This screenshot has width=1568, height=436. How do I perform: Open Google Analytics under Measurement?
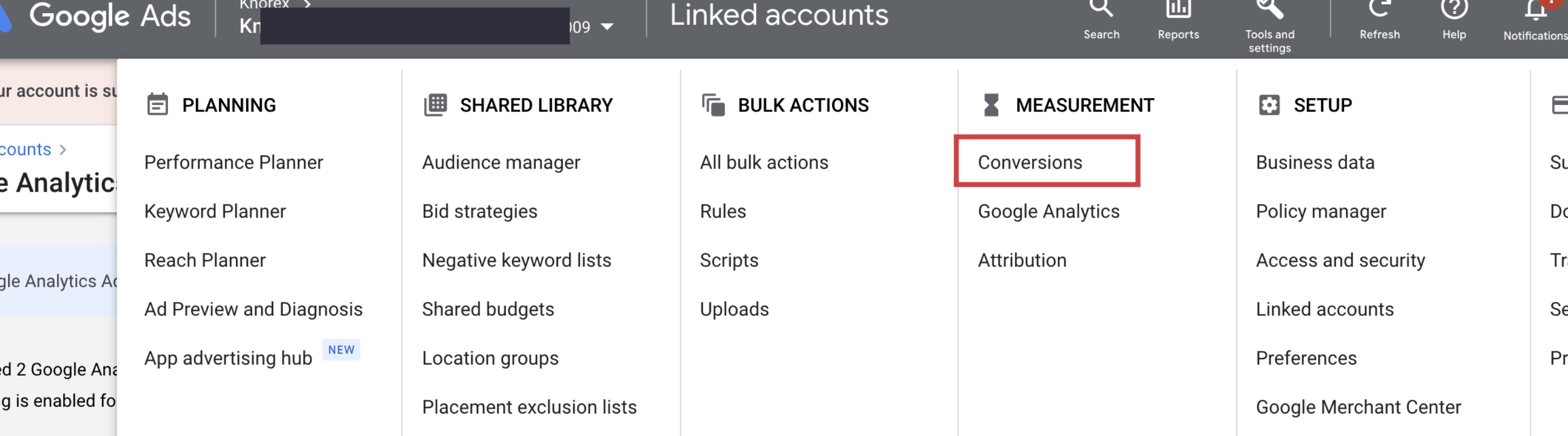(x=1048, y=211)
